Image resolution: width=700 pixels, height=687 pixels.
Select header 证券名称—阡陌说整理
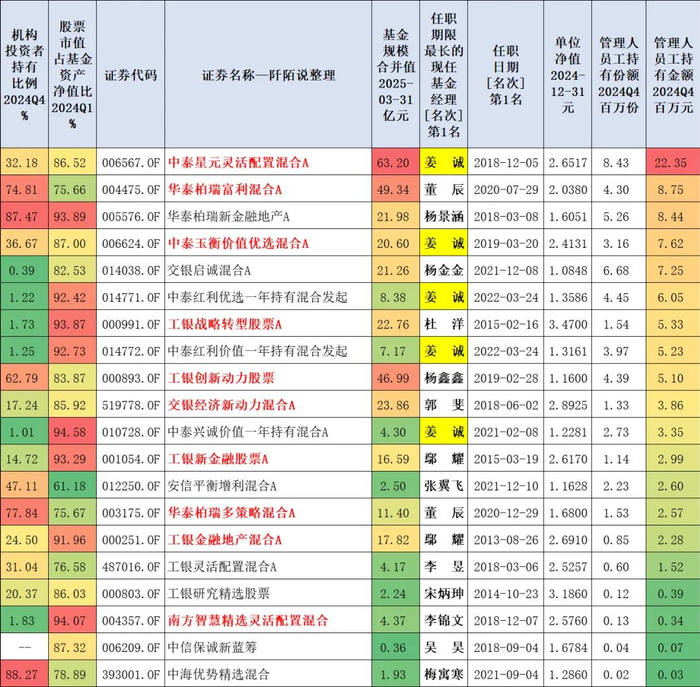(268, 75)
